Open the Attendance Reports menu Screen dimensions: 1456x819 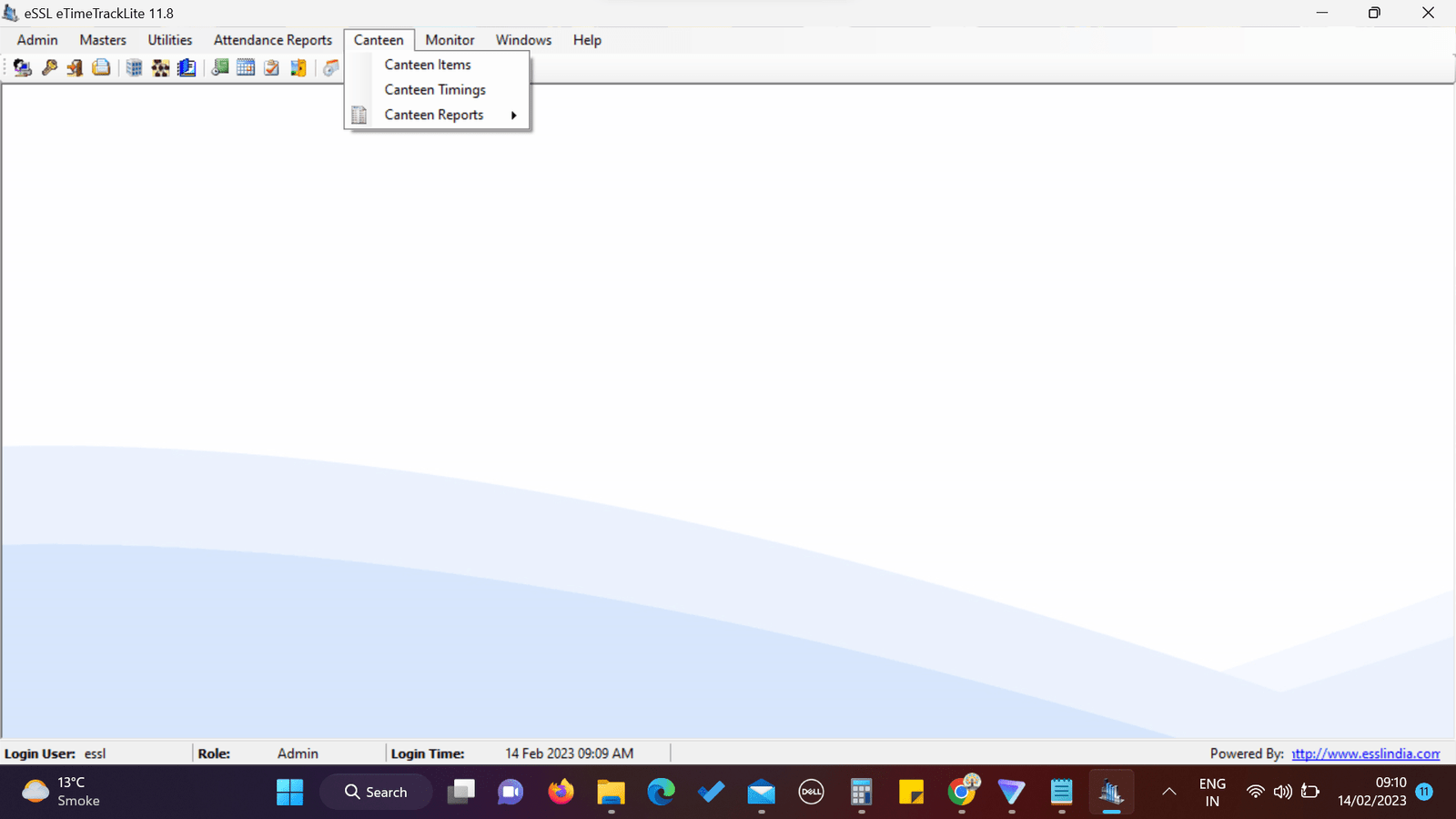(272, 40)
